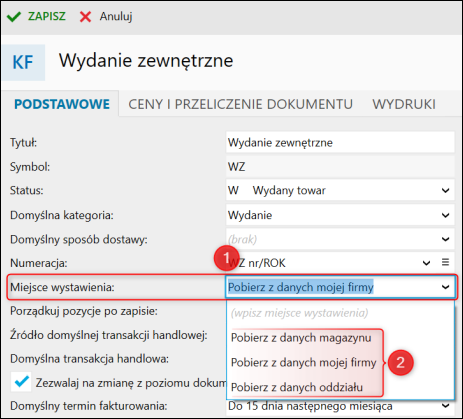Open the Numeracja hamburger menu icon

pyautogui.click(x=445, y=262)
